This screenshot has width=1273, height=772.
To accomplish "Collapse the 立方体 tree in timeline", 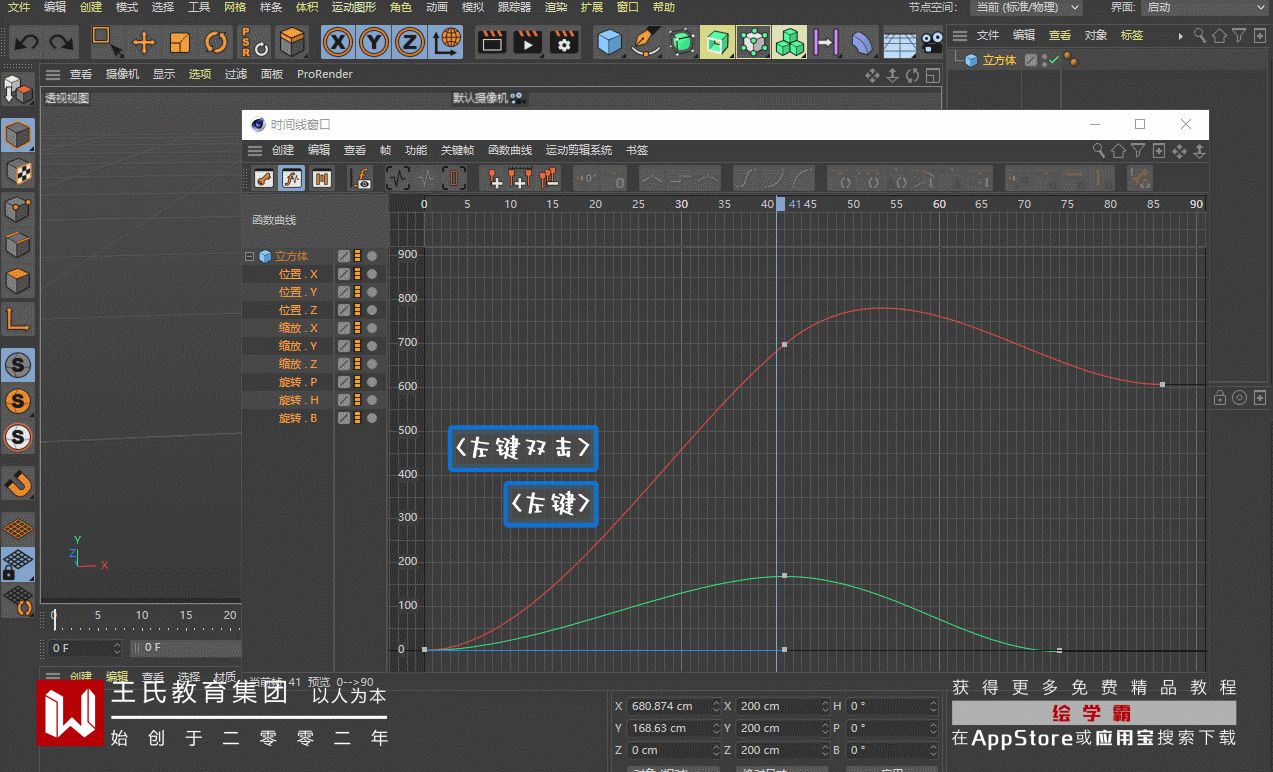I will click(x=250, y=257).
